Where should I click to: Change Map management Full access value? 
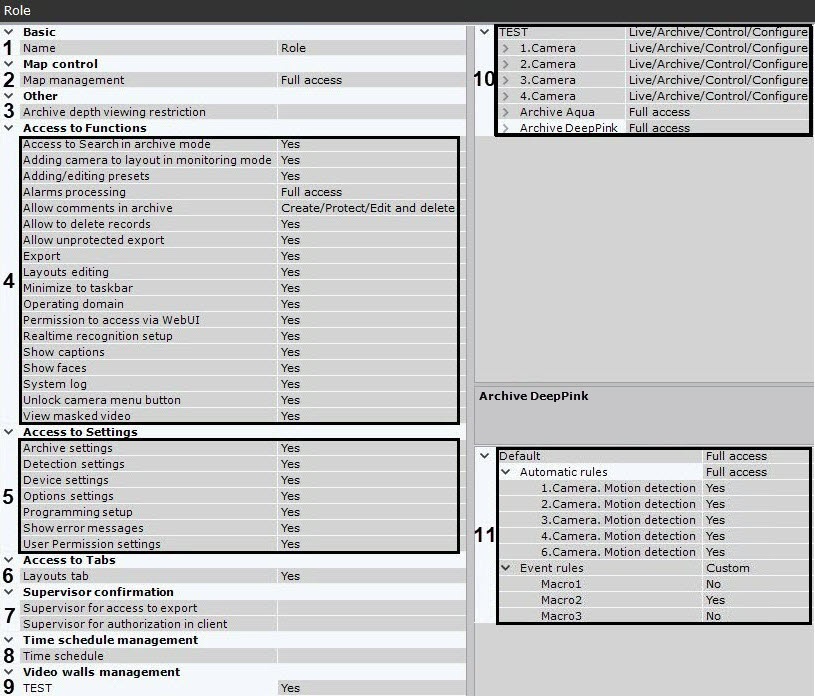371,80
